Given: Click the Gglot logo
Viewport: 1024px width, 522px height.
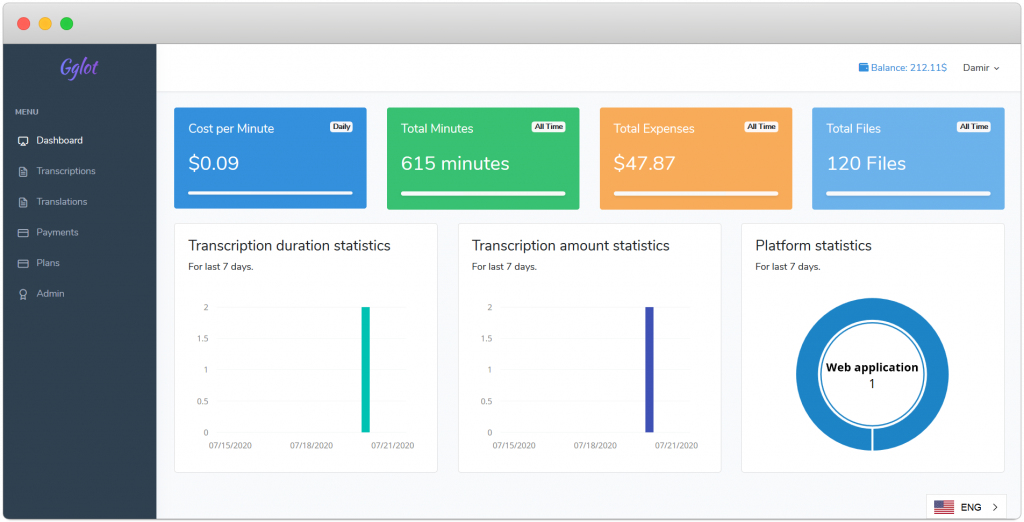Looking at the screenshot, I should coord(79,68).
